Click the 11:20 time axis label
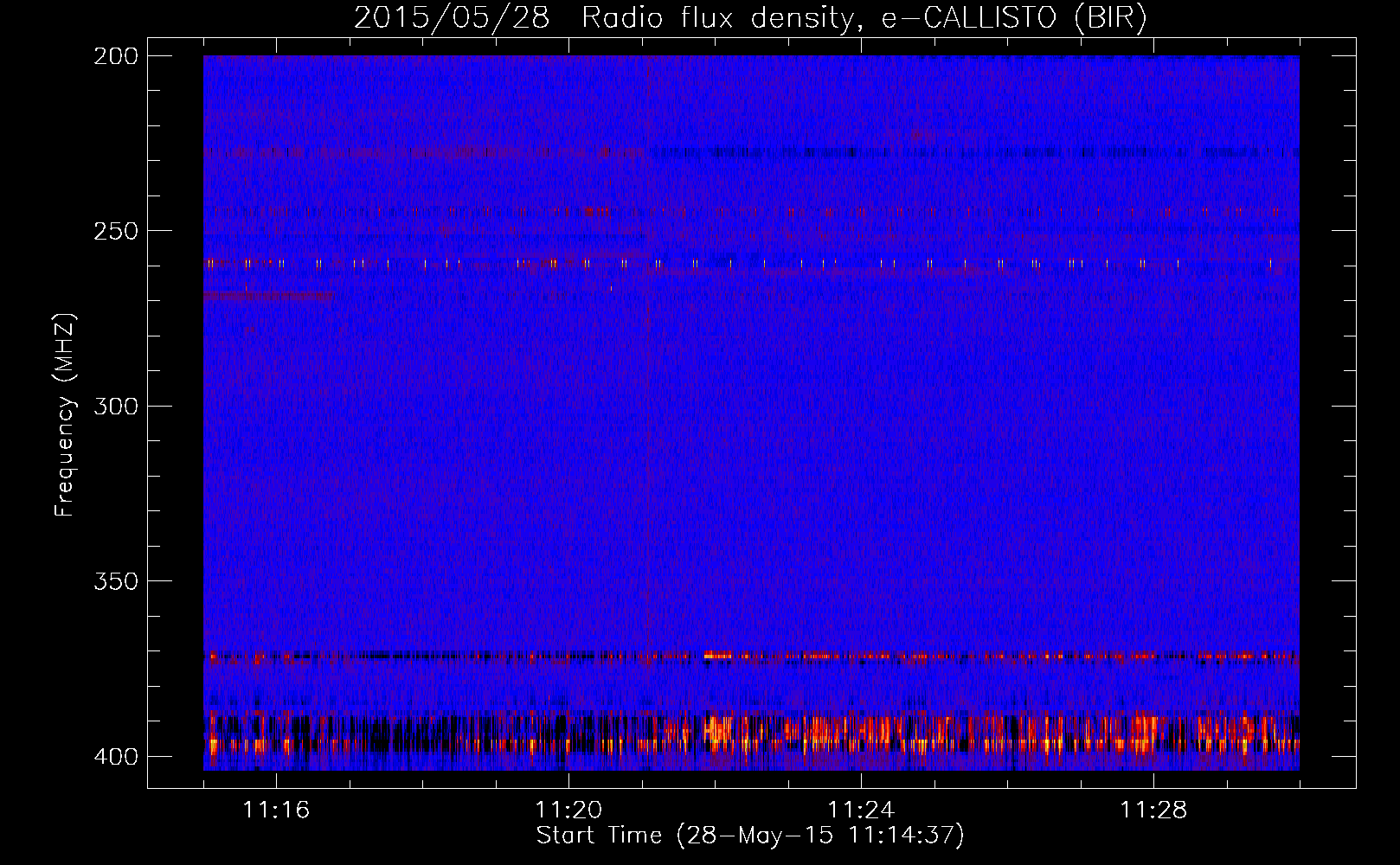1400x865 pixels. pyautogui.click(x=568, y=811)
